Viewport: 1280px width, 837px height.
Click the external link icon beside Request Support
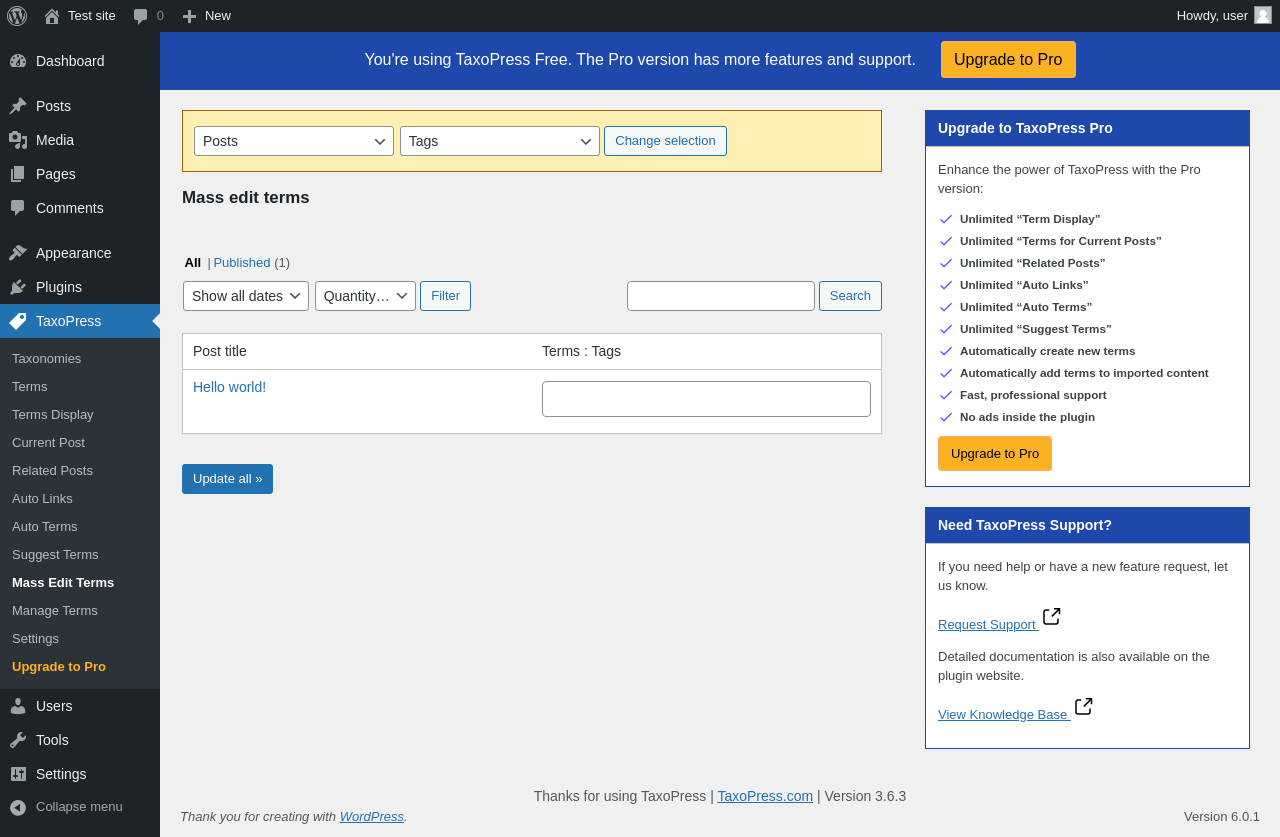point(1052,616)
